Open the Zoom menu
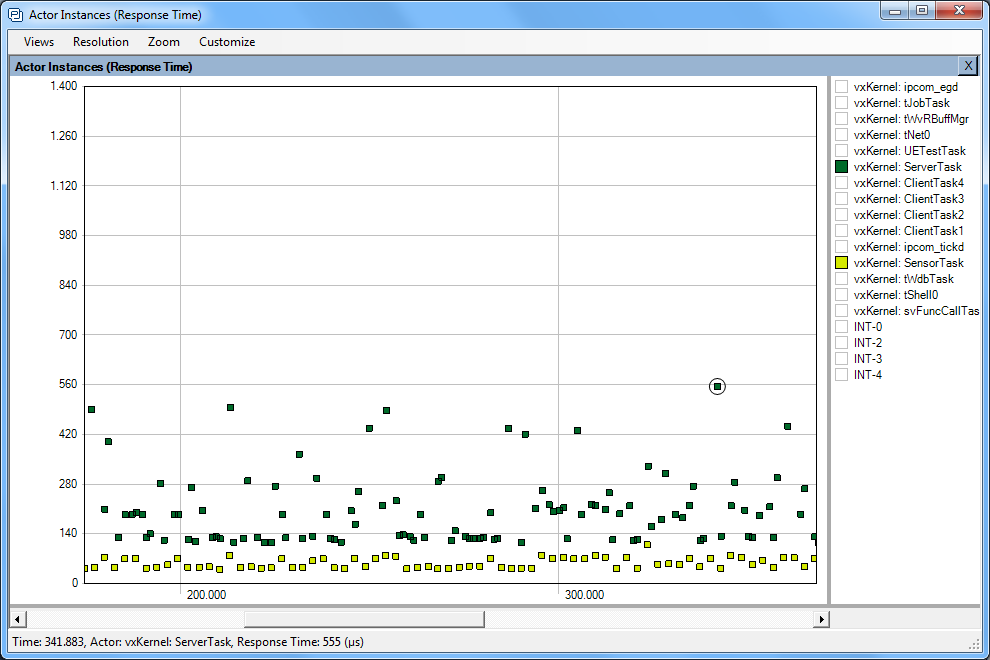 [164, 42]
